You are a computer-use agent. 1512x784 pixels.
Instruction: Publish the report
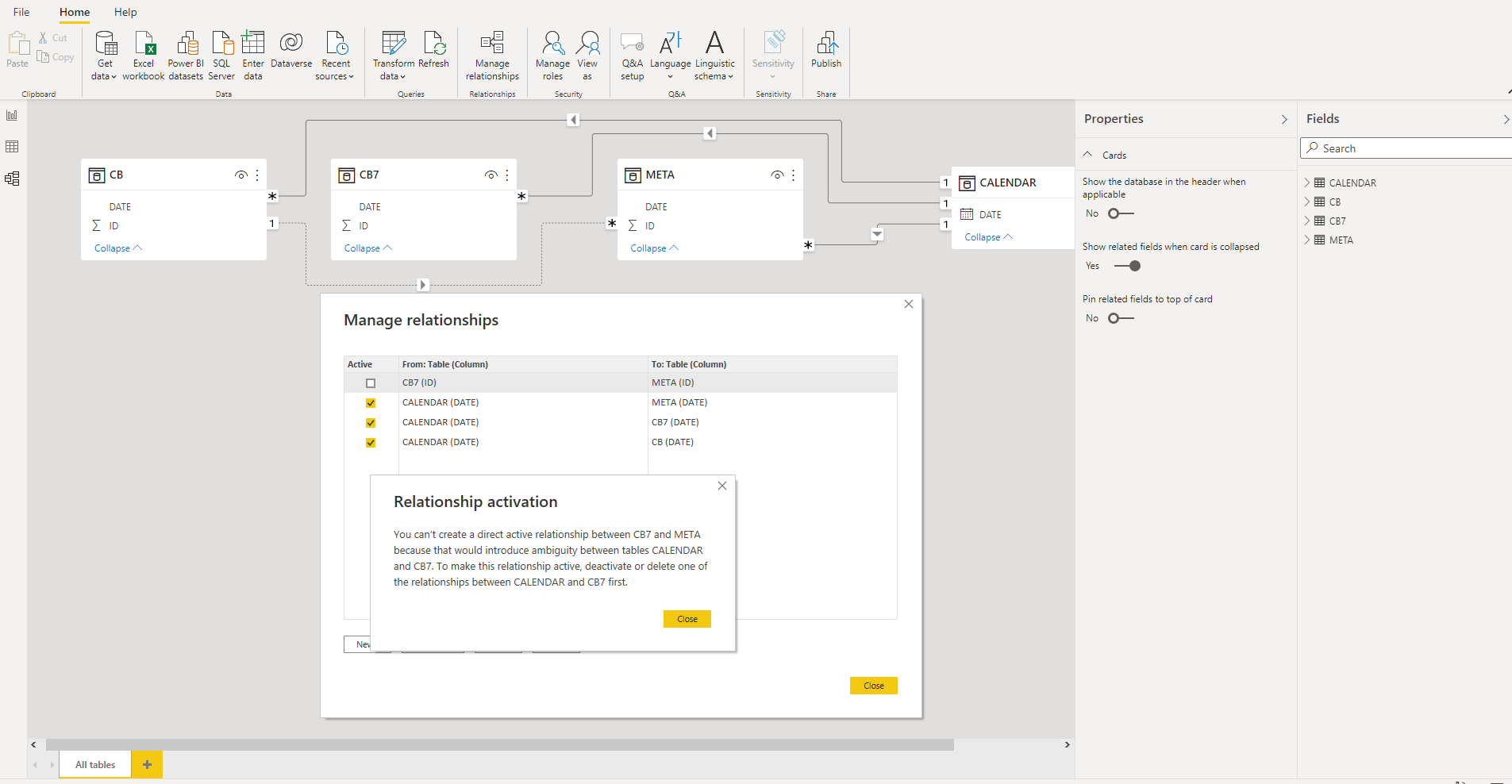pos(826,50)
